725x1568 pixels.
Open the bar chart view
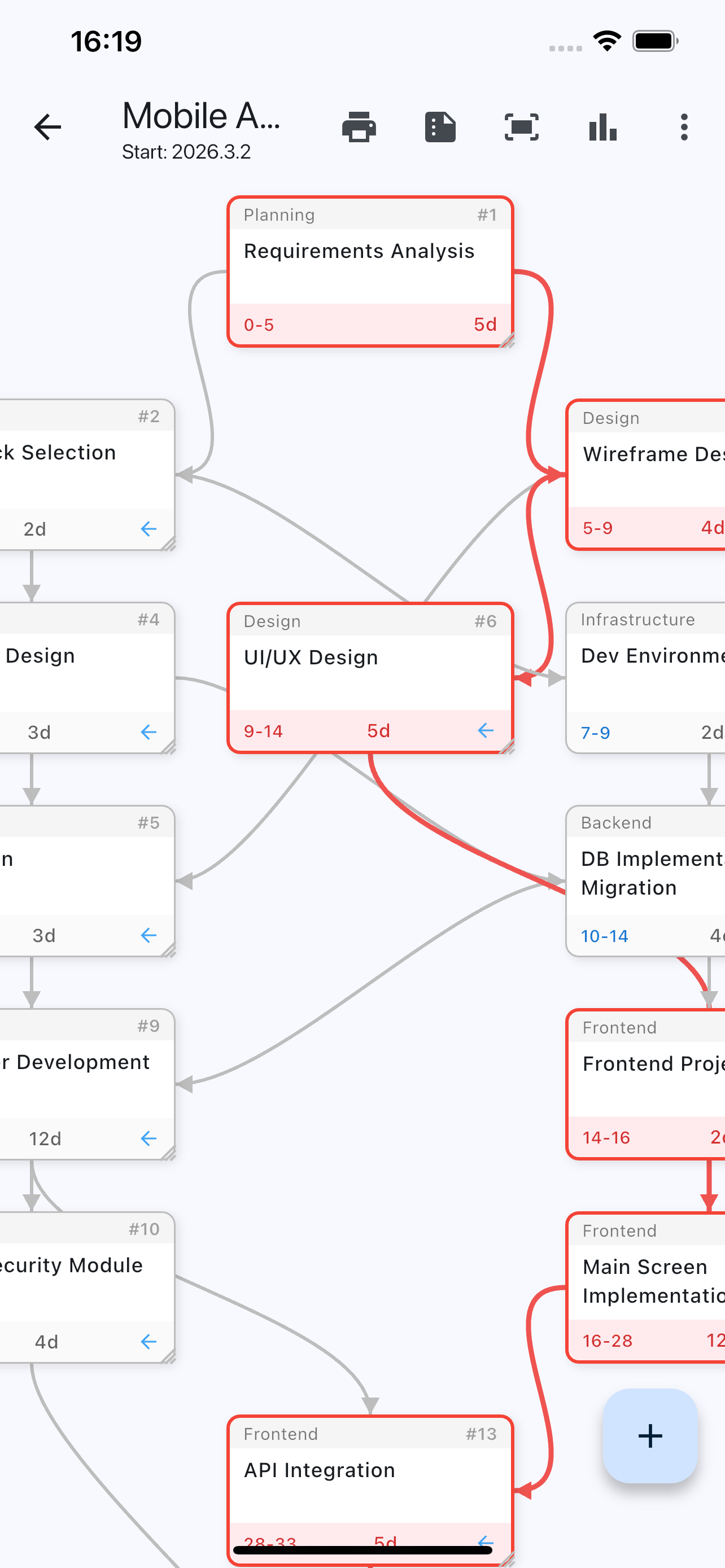point(602,127)
